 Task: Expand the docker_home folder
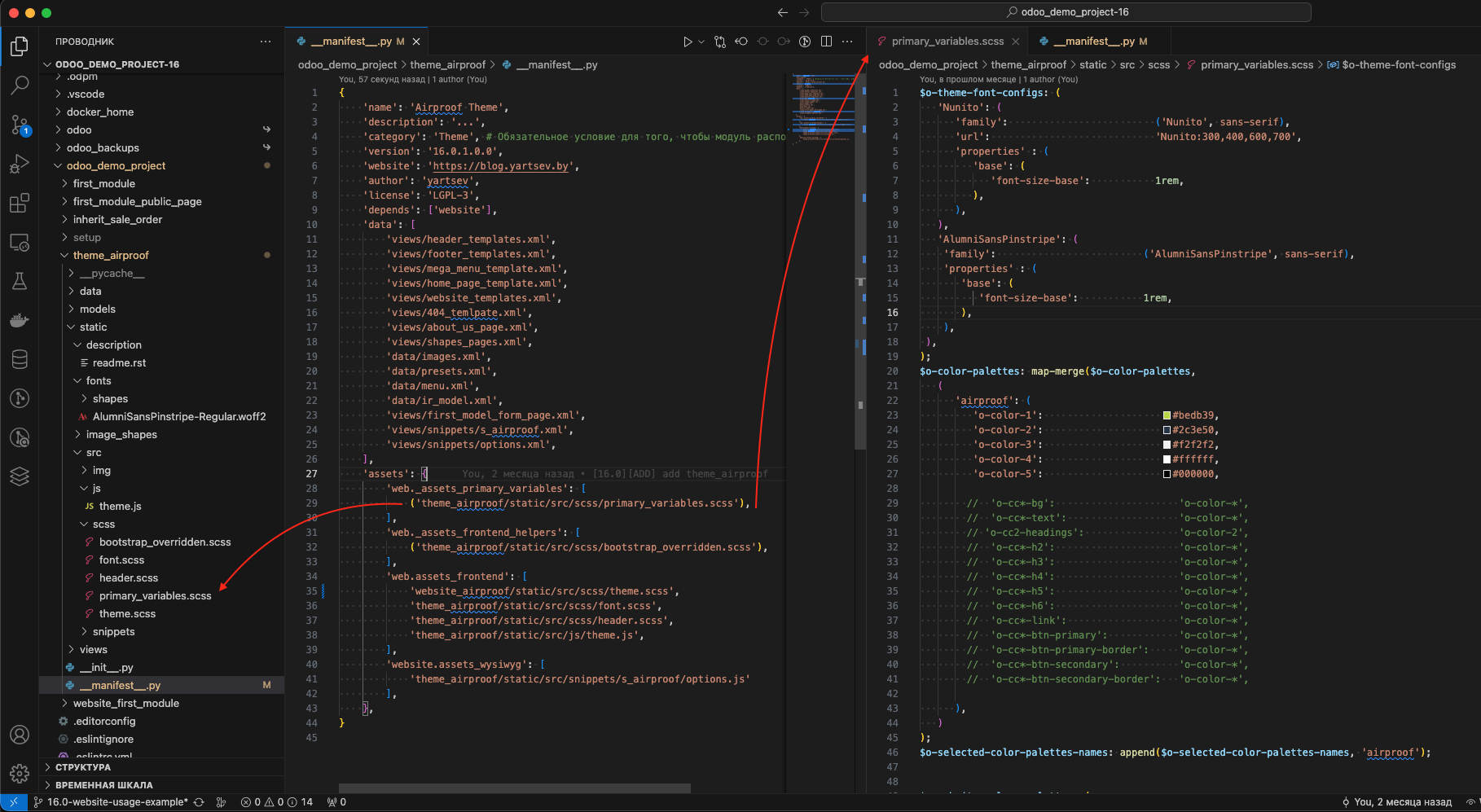161,112
